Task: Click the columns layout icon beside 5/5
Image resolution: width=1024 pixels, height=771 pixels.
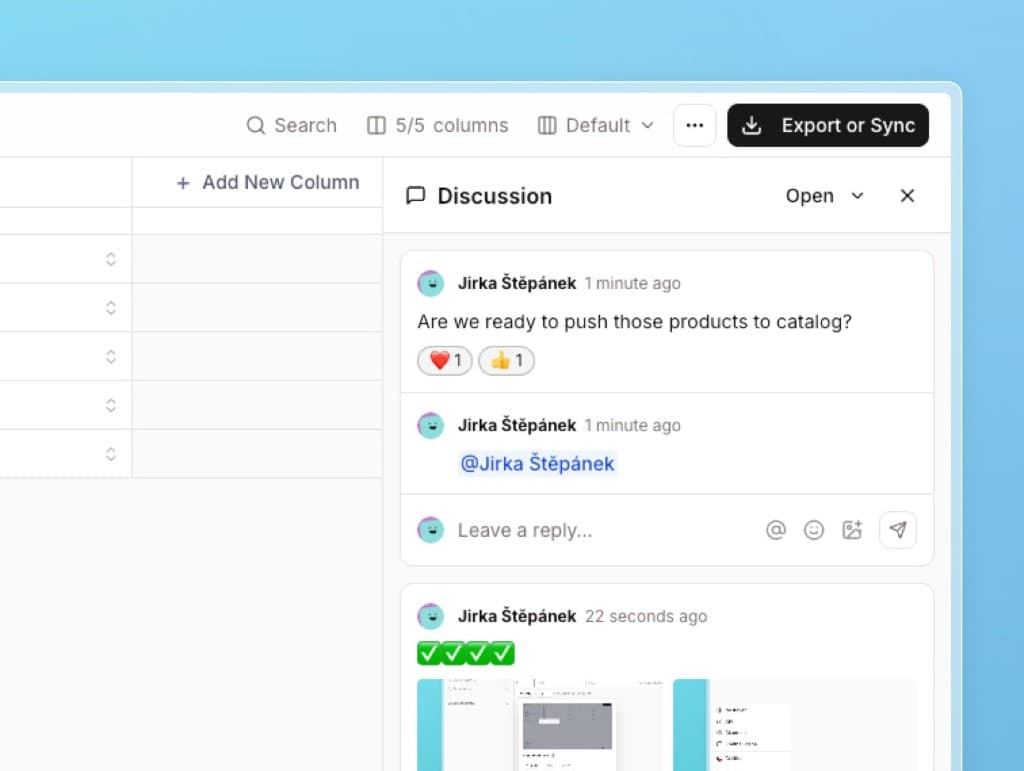Action: pyautogui.click(x=376, y=125)
